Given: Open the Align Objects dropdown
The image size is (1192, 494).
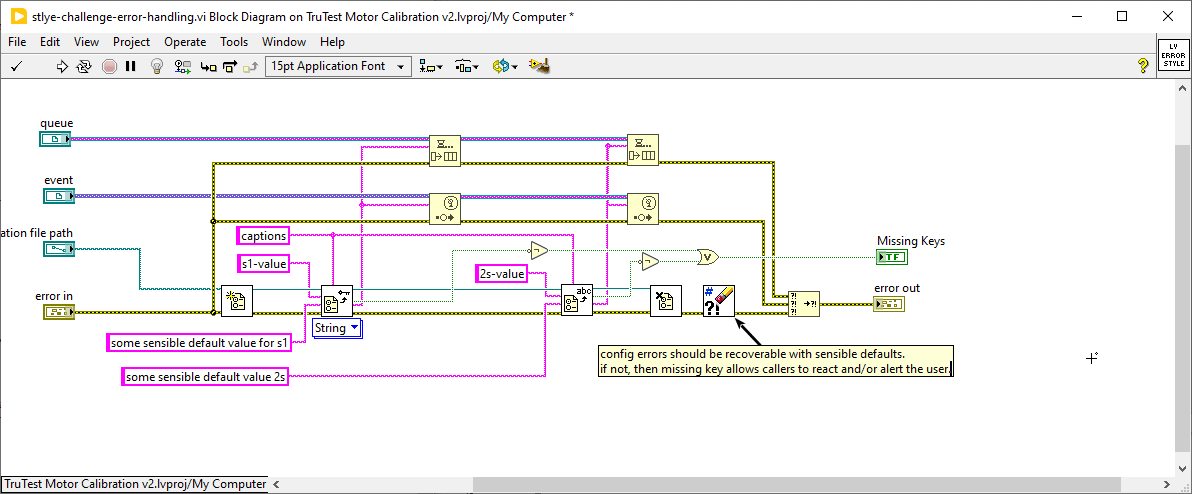Looking at the screenshot, I should 431,67.
